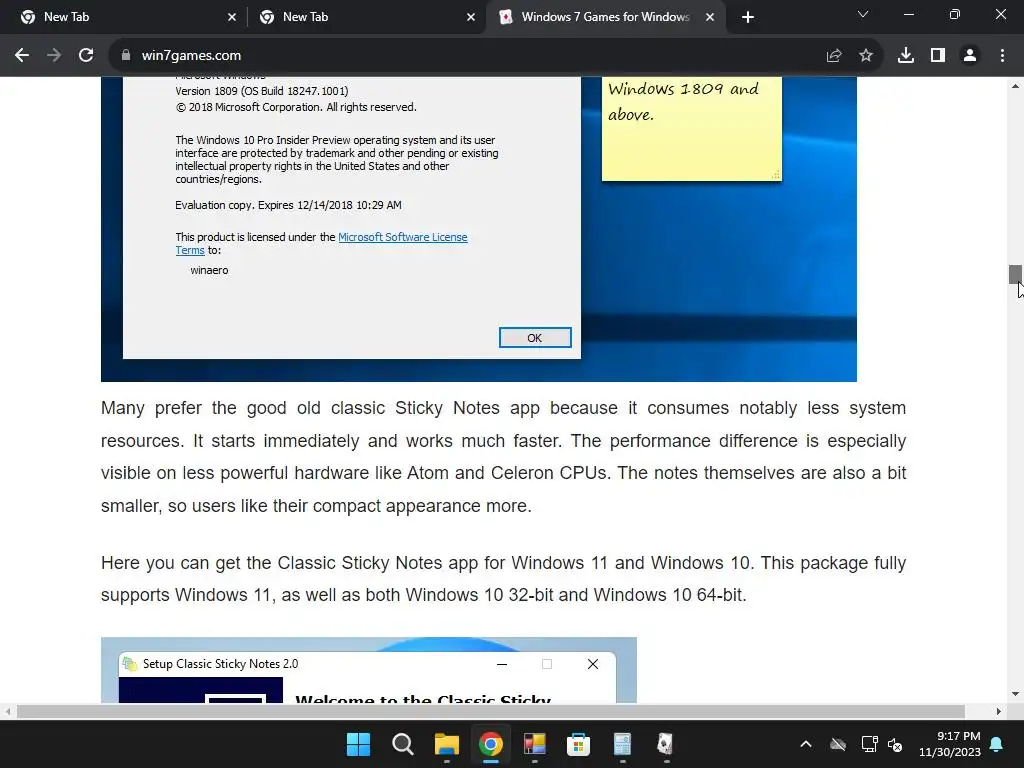Close the second New Tab
Viewport: 1024px width, 768px height.
[x=471, y=17]
